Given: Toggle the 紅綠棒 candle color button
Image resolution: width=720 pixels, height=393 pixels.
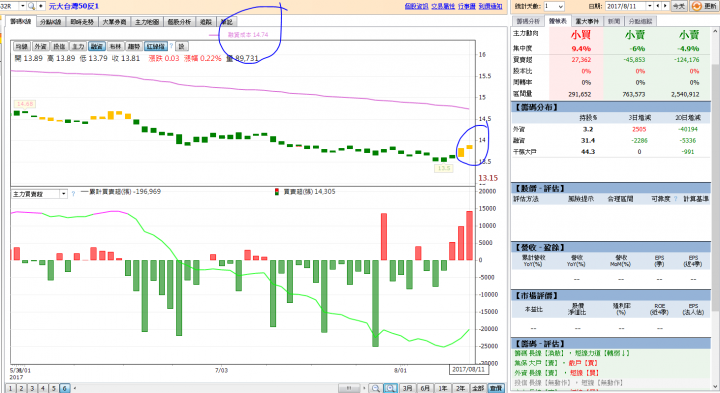Looking at the screenshot, I should point(156,46).
